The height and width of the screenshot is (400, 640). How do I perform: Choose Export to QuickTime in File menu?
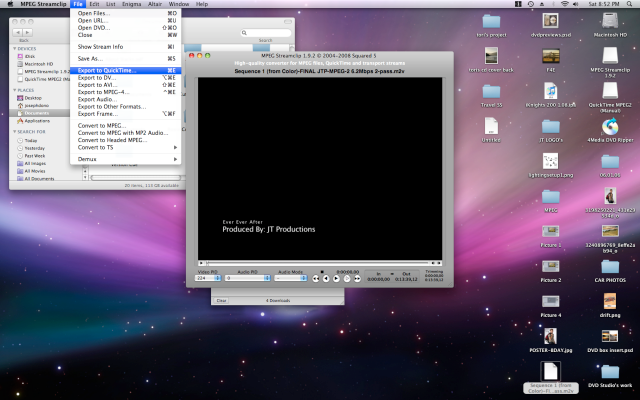point(126,70)
